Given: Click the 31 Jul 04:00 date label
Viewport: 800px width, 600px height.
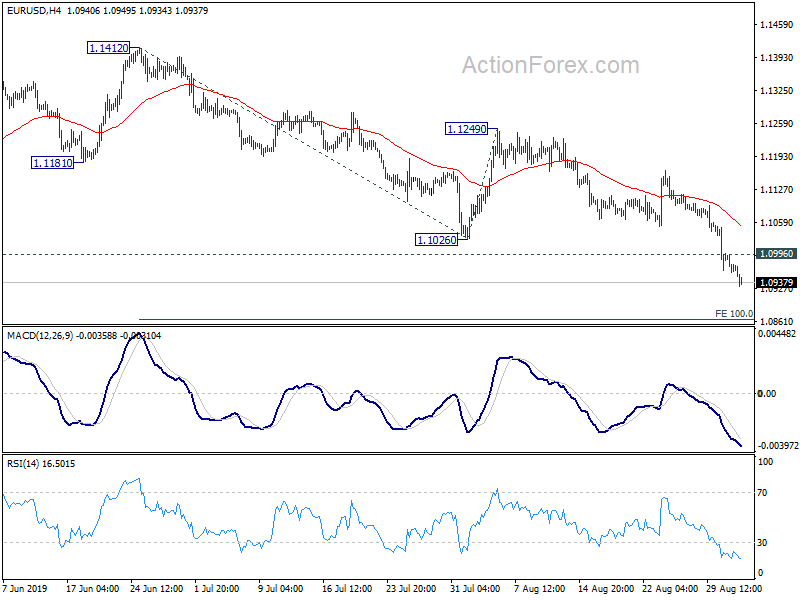Looking at the screenshot, I should (x=476, y=589).
